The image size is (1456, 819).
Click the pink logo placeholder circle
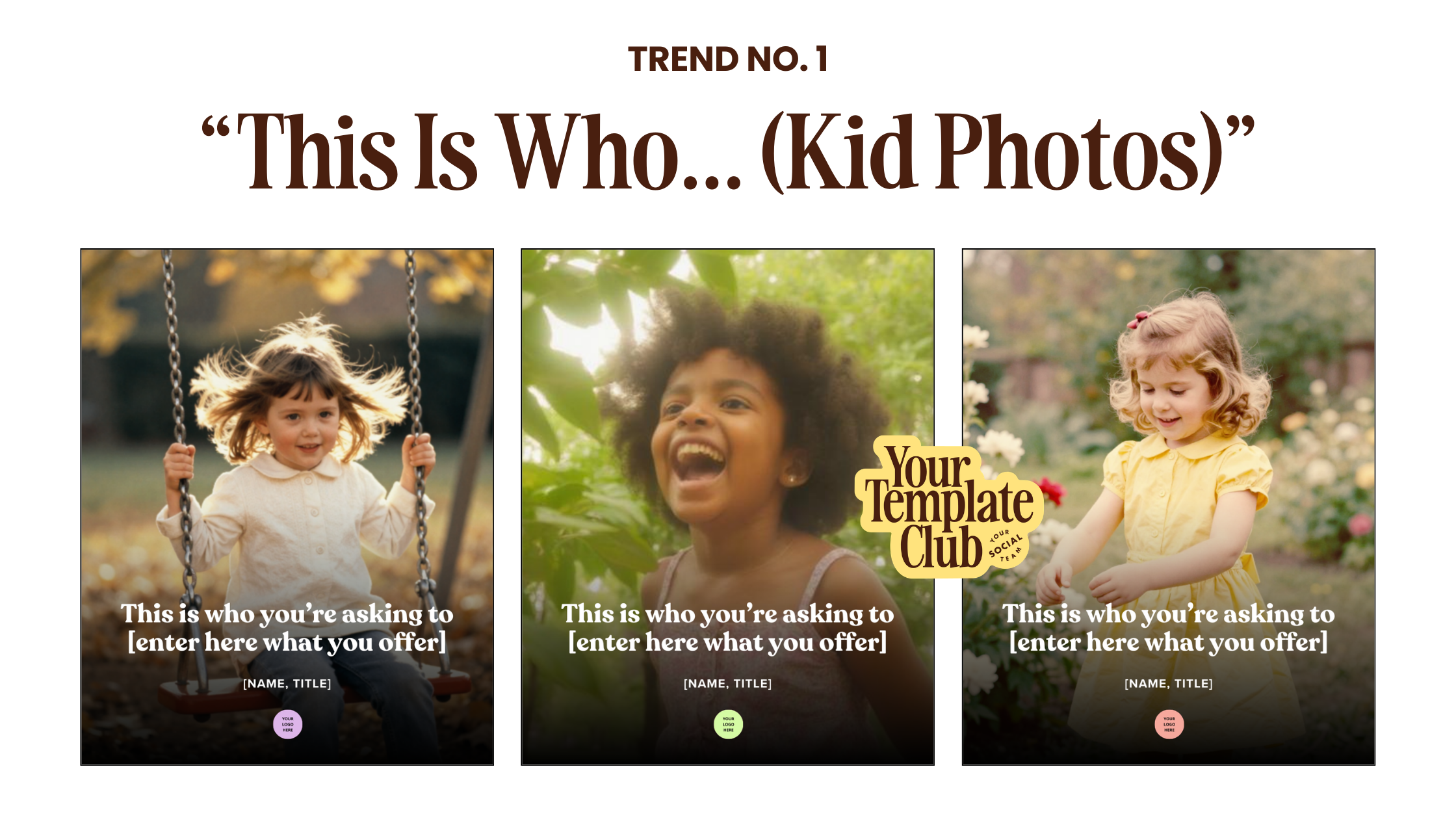(1169, 724)
